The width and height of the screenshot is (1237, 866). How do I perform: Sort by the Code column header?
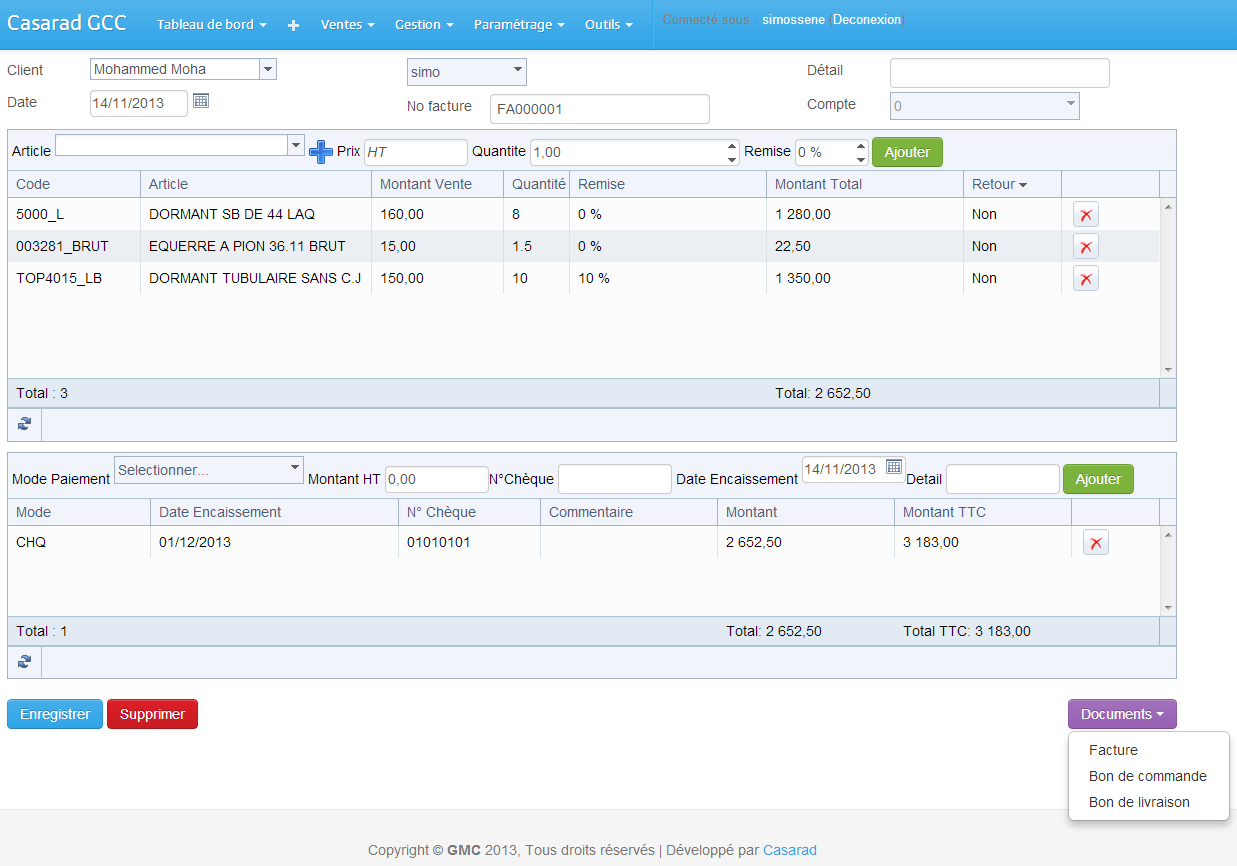click(x=74, y=184)
